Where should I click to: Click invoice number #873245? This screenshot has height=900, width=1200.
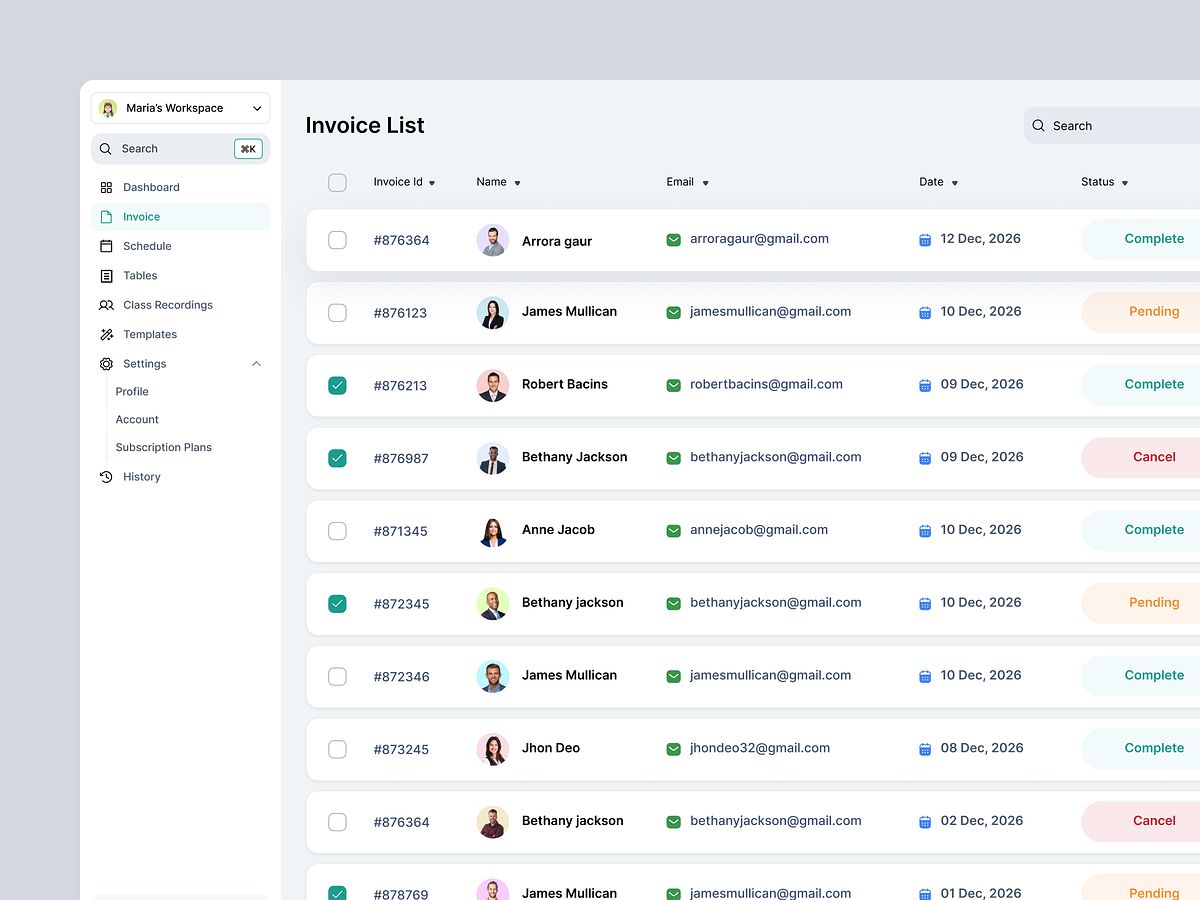click(x=401, y=750)
